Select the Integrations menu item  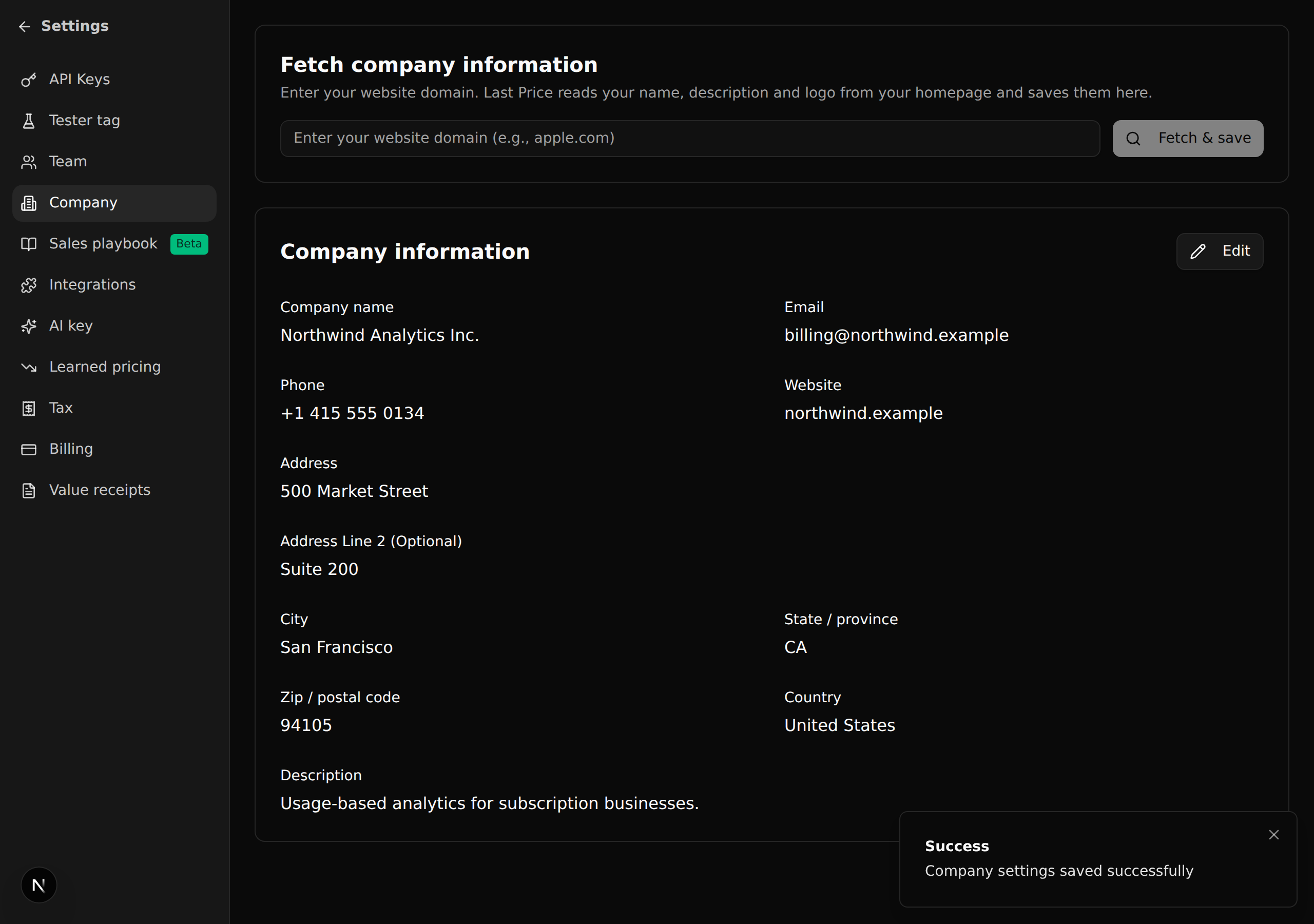[x=114, y=285]
